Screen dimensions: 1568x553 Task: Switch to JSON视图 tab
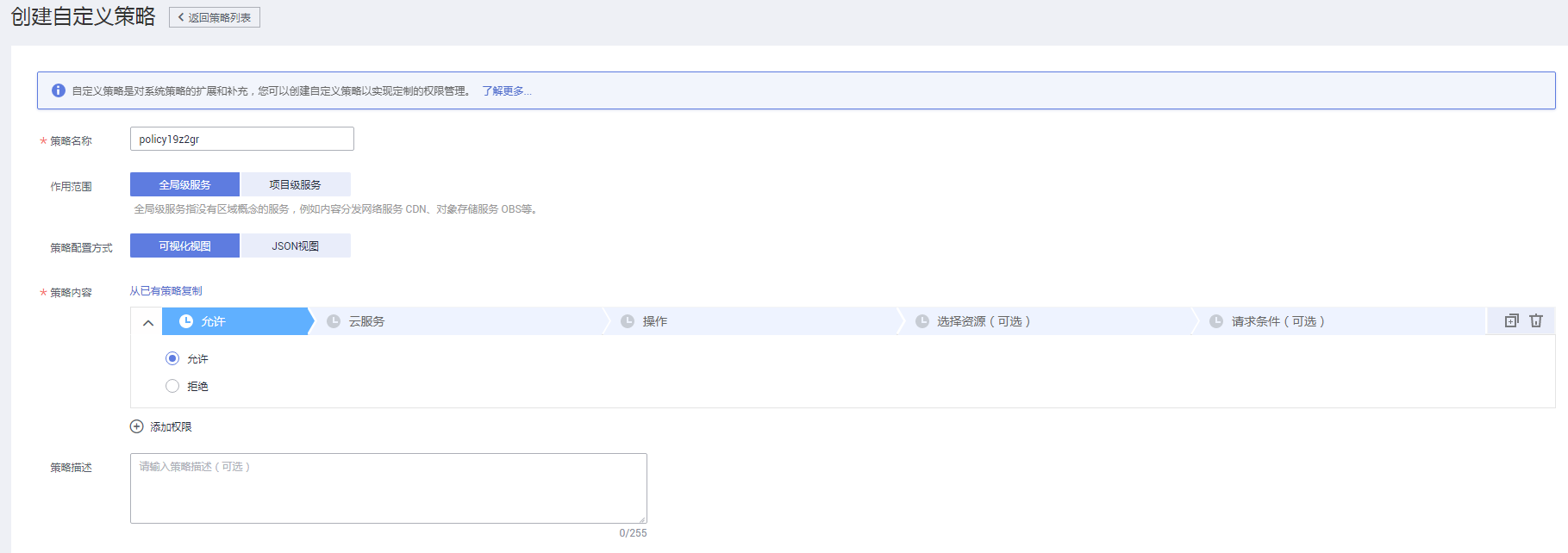tap(295, 245)
